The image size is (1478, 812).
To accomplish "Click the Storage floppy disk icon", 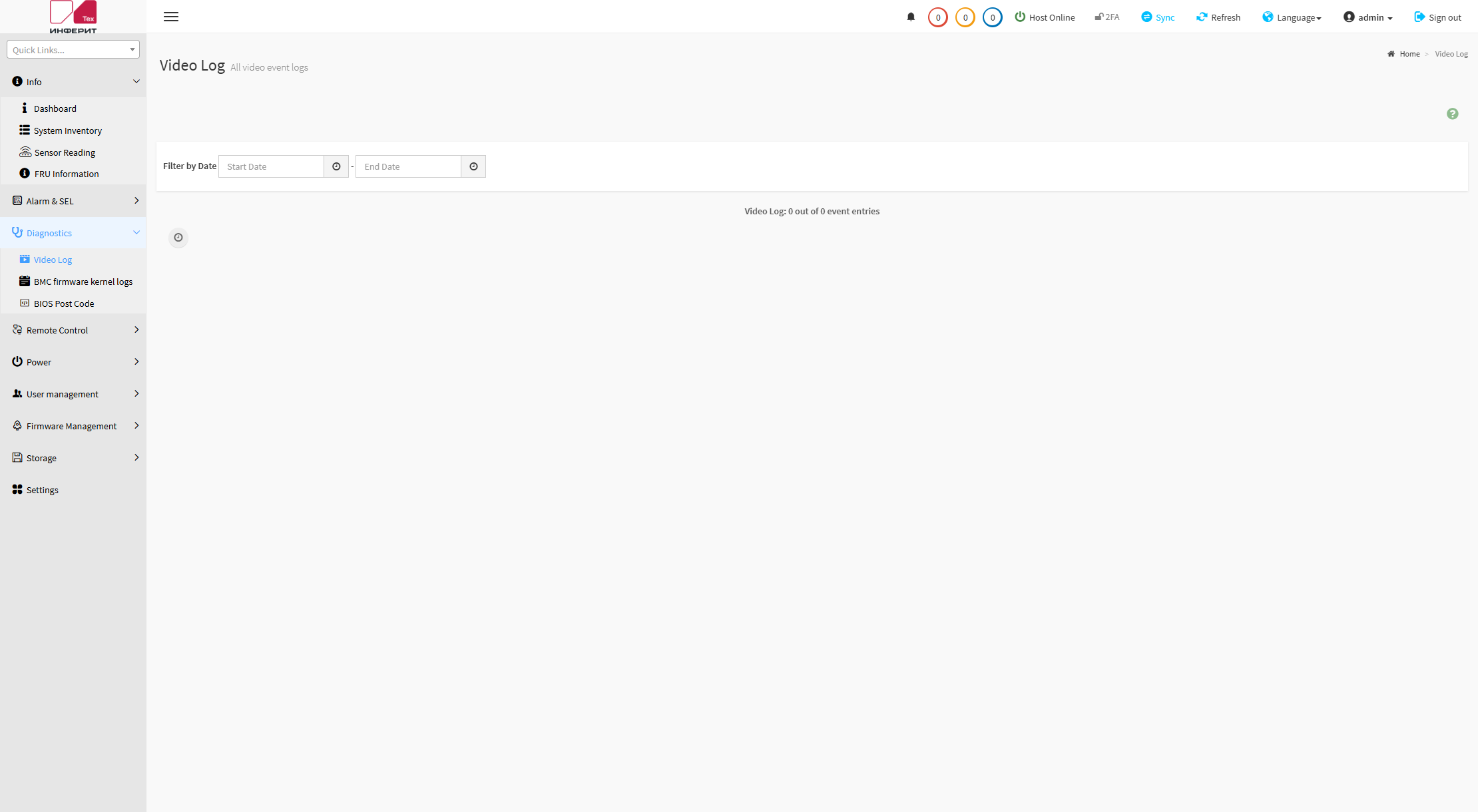I will tap(17, 457).
